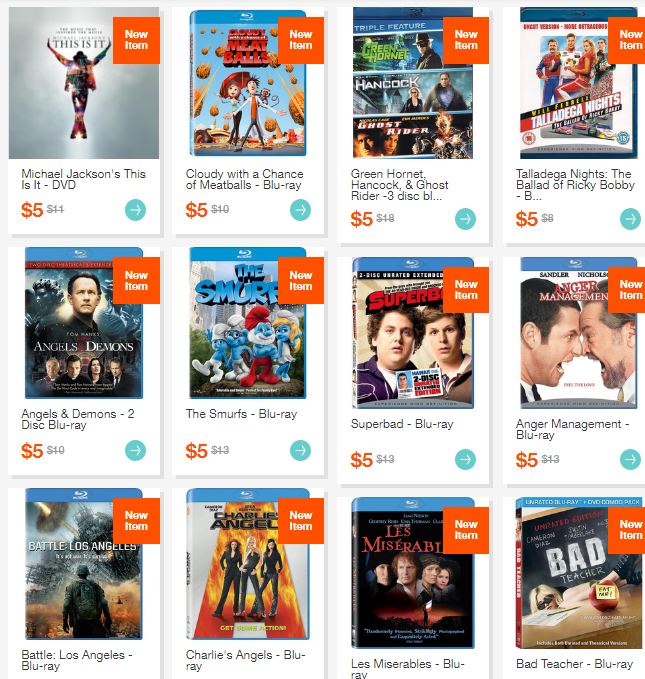Open 'The Smurfs - Blu-ray' title link
This screenshot has height=679, width=645.
point(241,414)
